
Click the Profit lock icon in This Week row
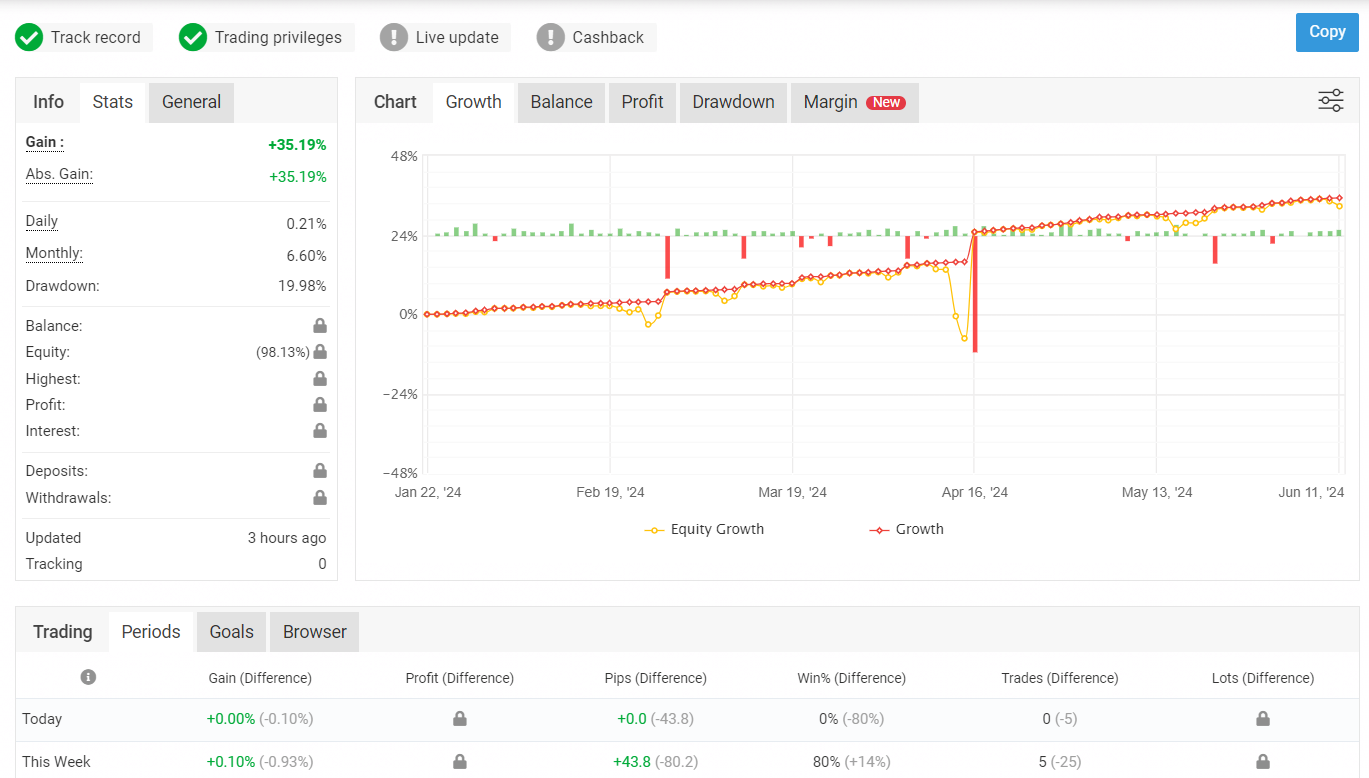[460, 762]
